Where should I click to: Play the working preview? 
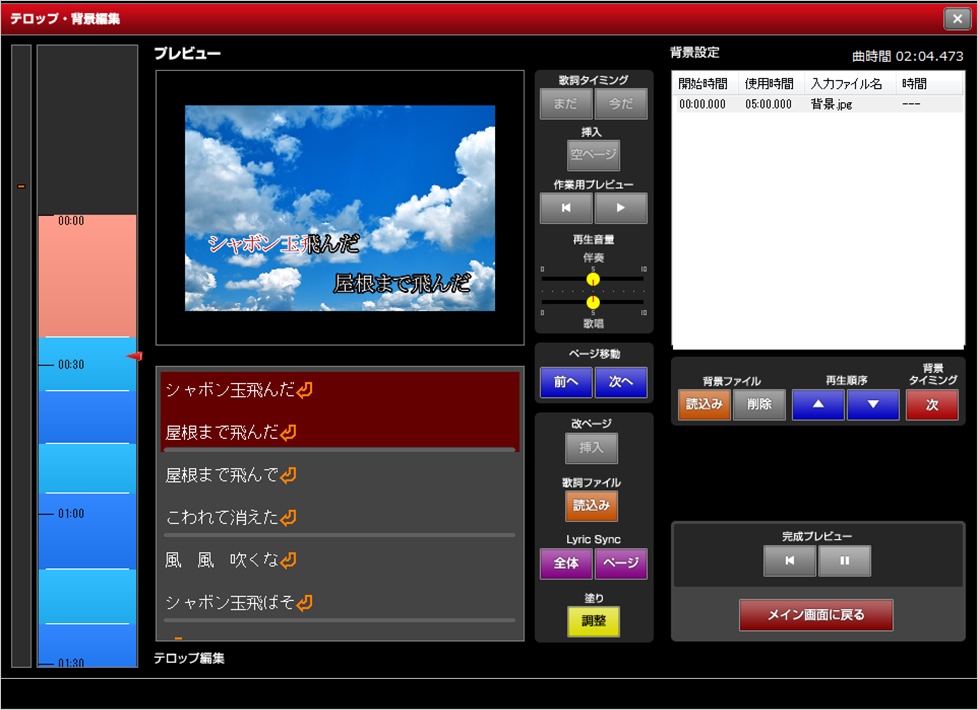tap(621, 208)
